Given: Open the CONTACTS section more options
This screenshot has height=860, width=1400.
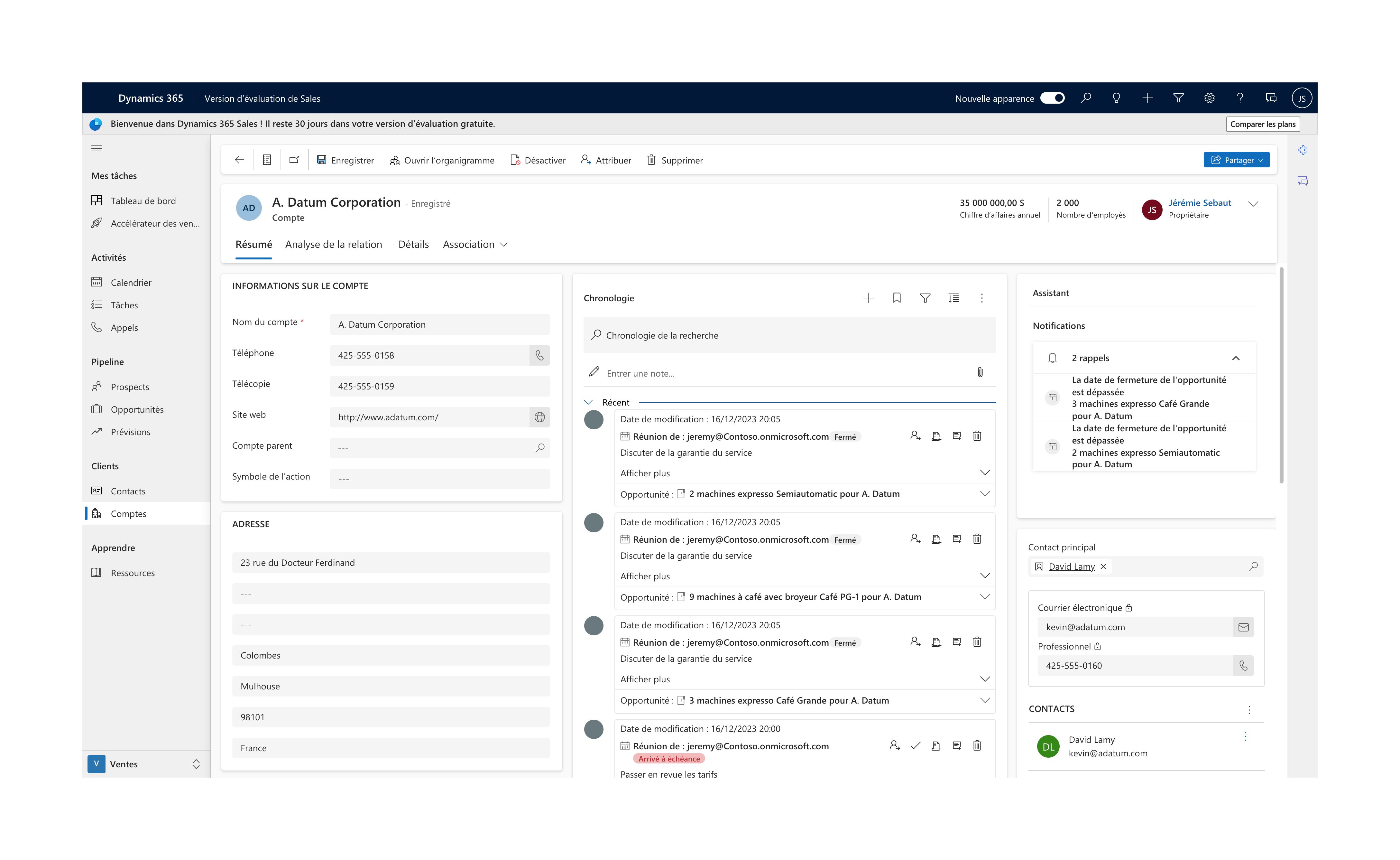Looking at the screenshot, I should coord(1249,710).
